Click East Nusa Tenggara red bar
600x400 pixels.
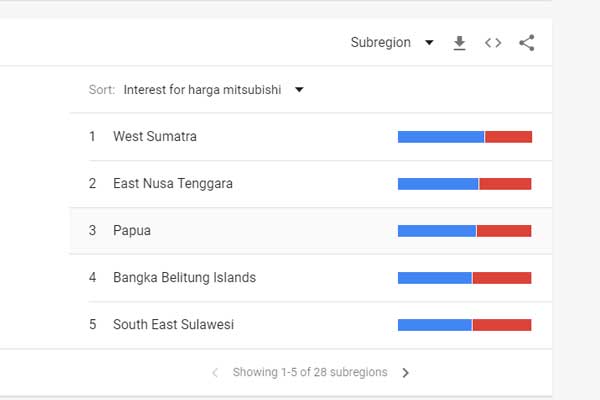tap(505, 184)
